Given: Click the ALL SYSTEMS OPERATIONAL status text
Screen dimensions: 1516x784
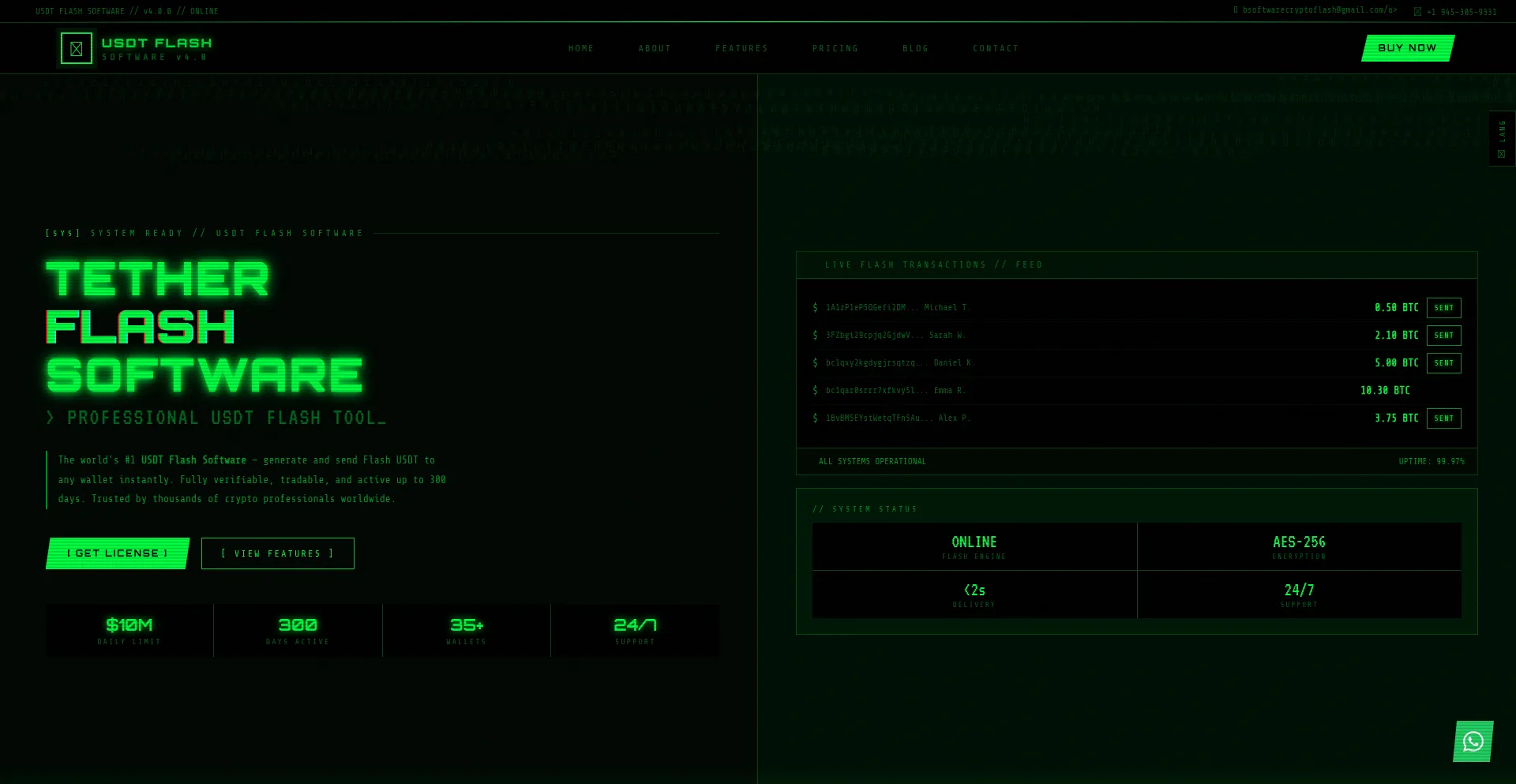Looking at the screenshot, I should coord(872,461).
